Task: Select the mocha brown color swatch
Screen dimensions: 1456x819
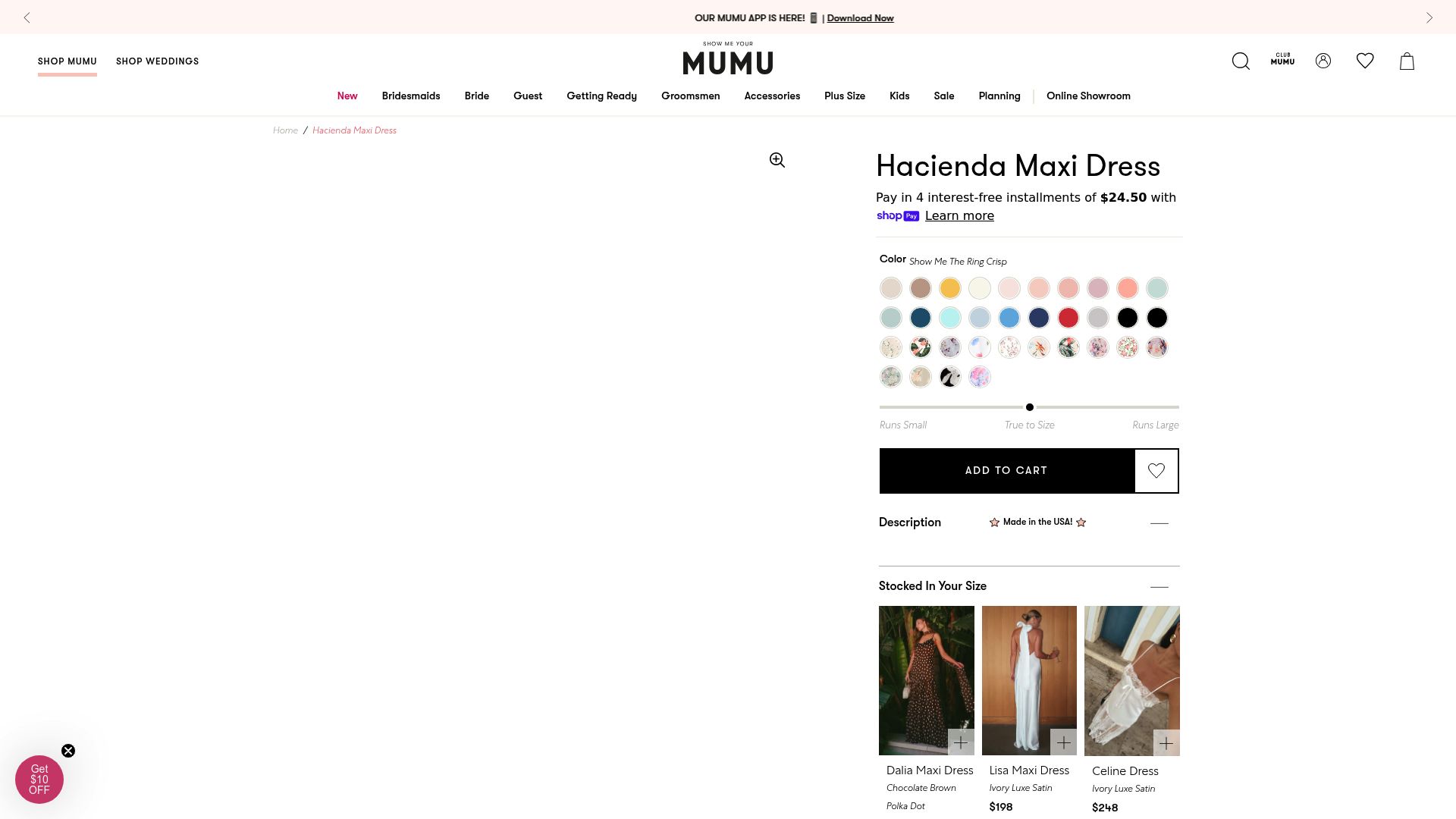Action: (x=921, y=288)
